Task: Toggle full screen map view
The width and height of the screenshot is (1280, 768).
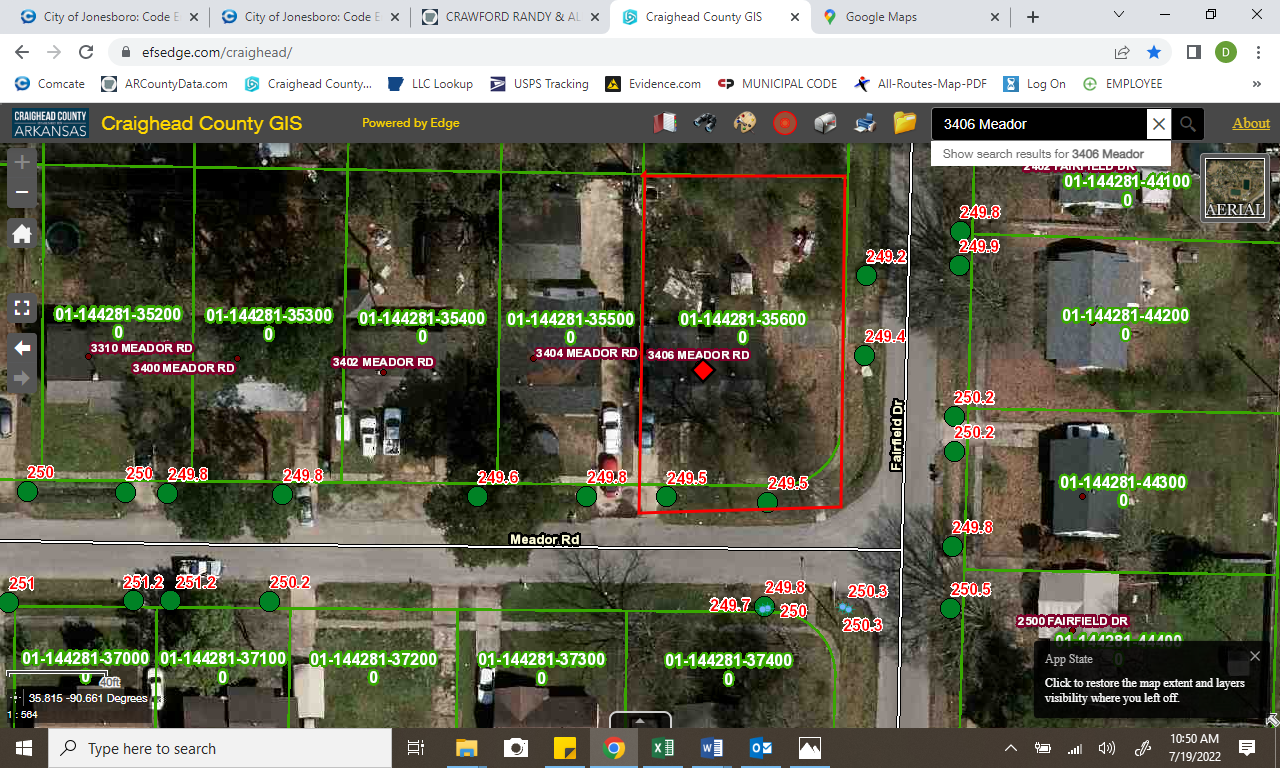Action: pos(22,307)
